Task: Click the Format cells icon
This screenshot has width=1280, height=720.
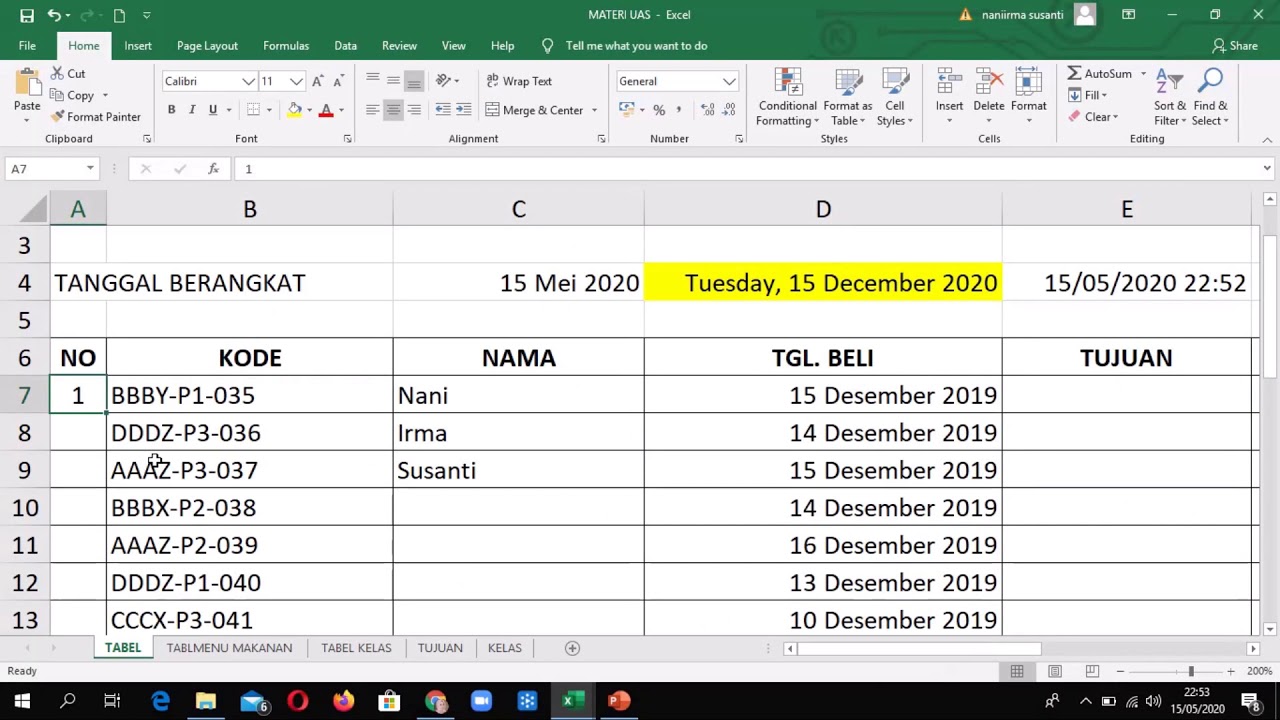Action: click(x=1028, y=82)
